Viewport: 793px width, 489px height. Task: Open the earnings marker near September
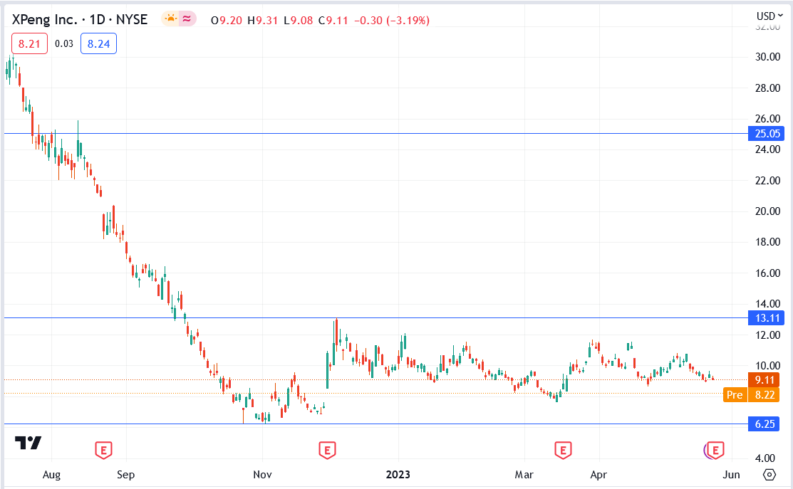[x=104, y=450]
